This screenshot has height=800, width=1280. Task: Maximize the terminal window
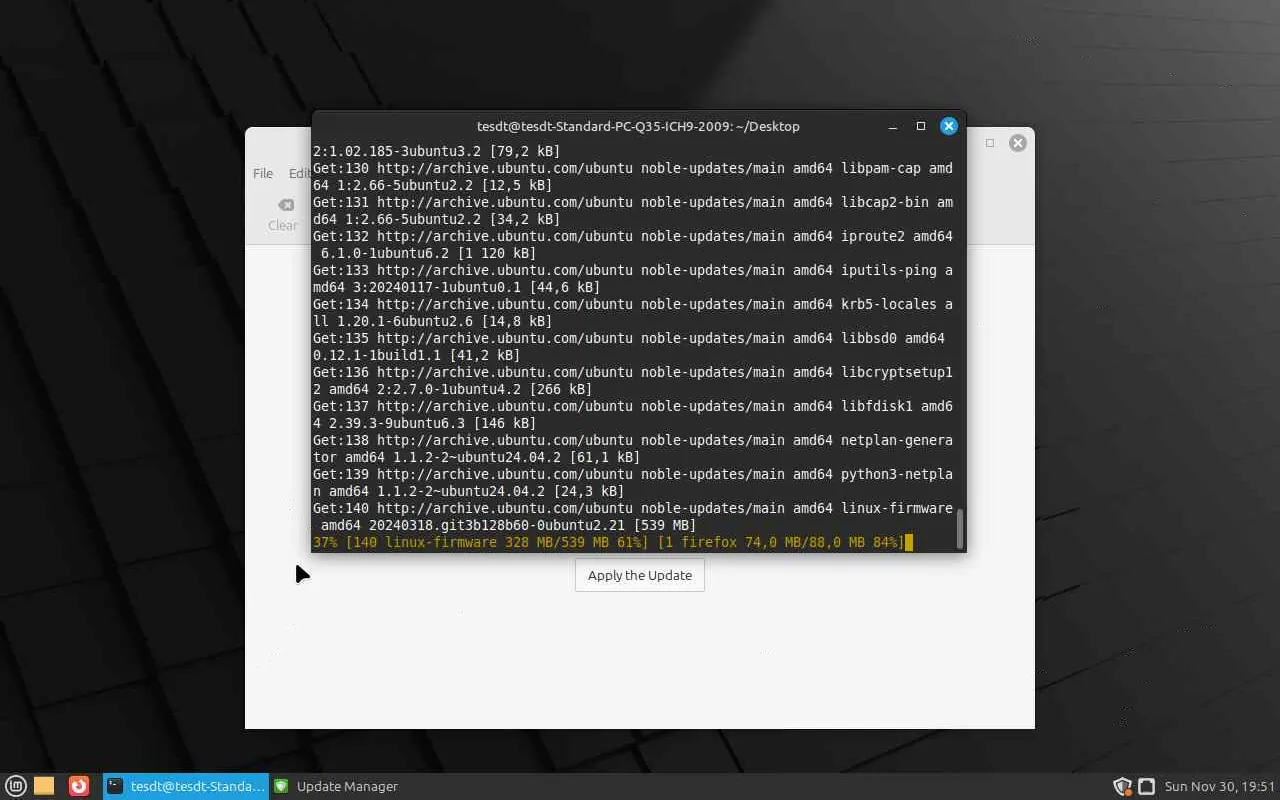(921, 126)
